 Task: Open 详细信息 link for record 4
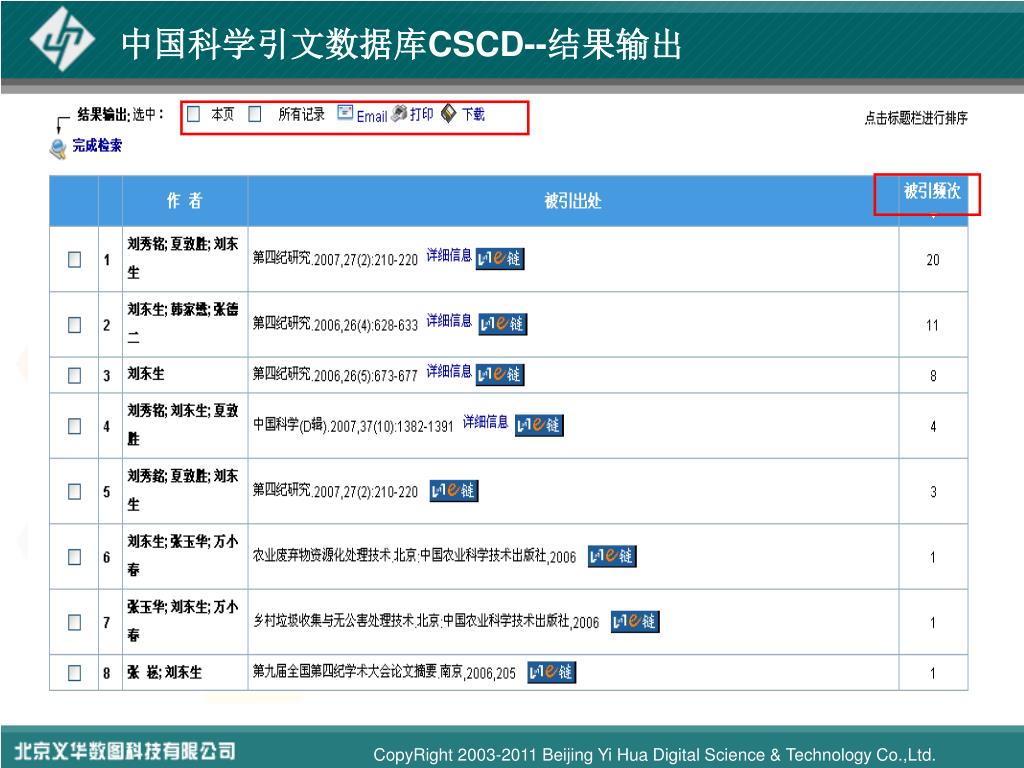tap(485, 422)
